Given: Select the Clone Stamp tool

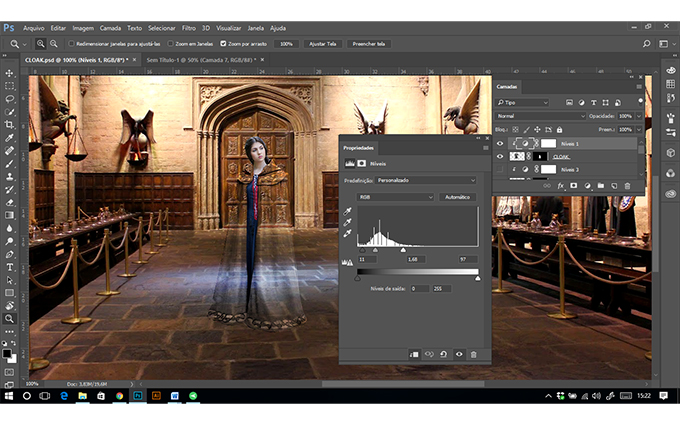Looking at the screenshot, I should [x=9, y=177].
